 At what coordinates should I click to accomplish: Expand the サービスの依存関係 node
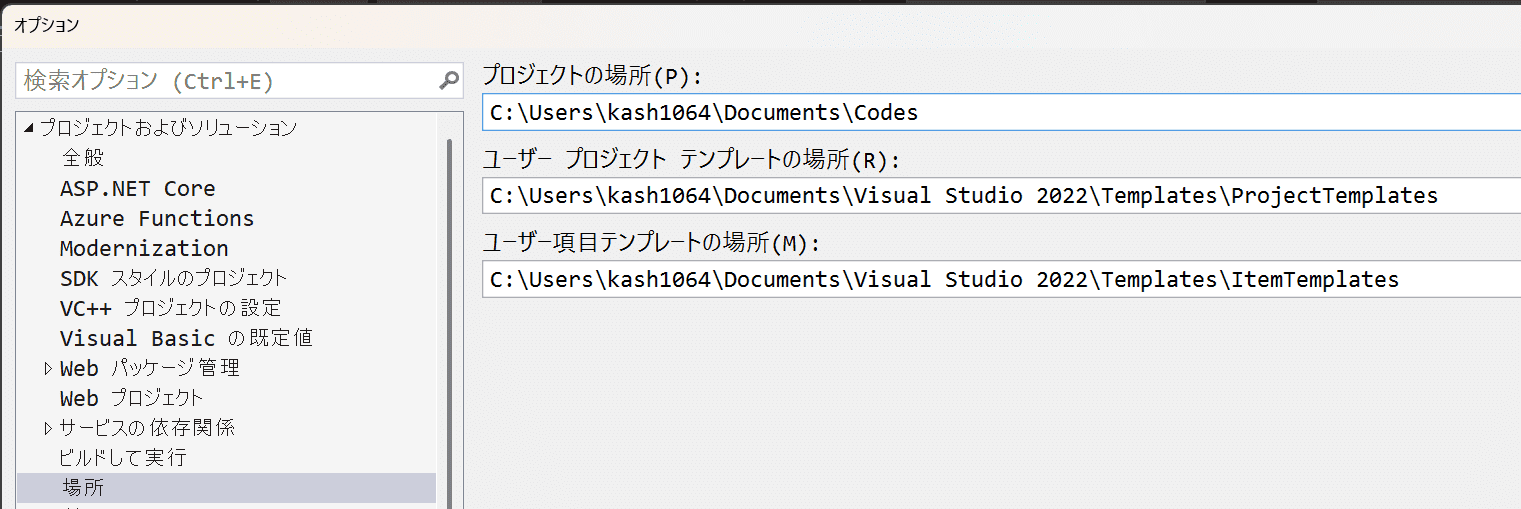48,429
